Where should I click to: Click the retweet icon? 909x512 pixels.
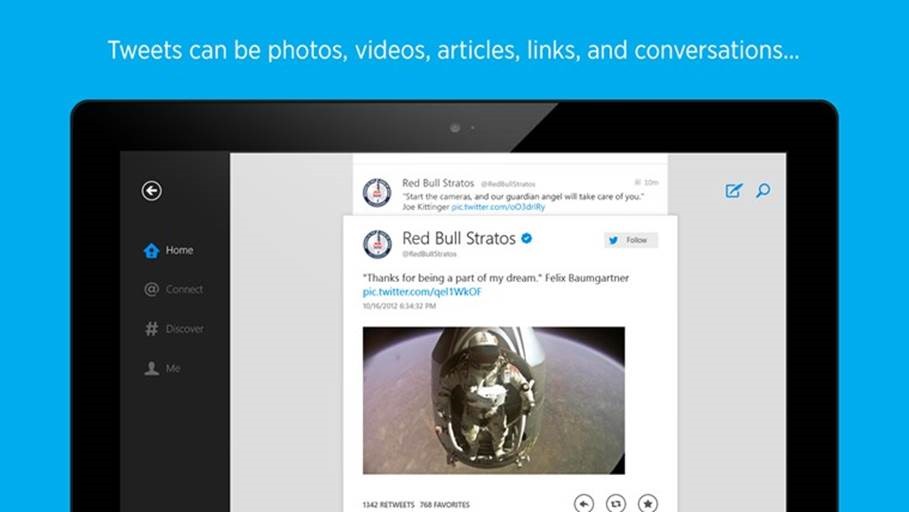pyautogui.click(x=616, y=503)
